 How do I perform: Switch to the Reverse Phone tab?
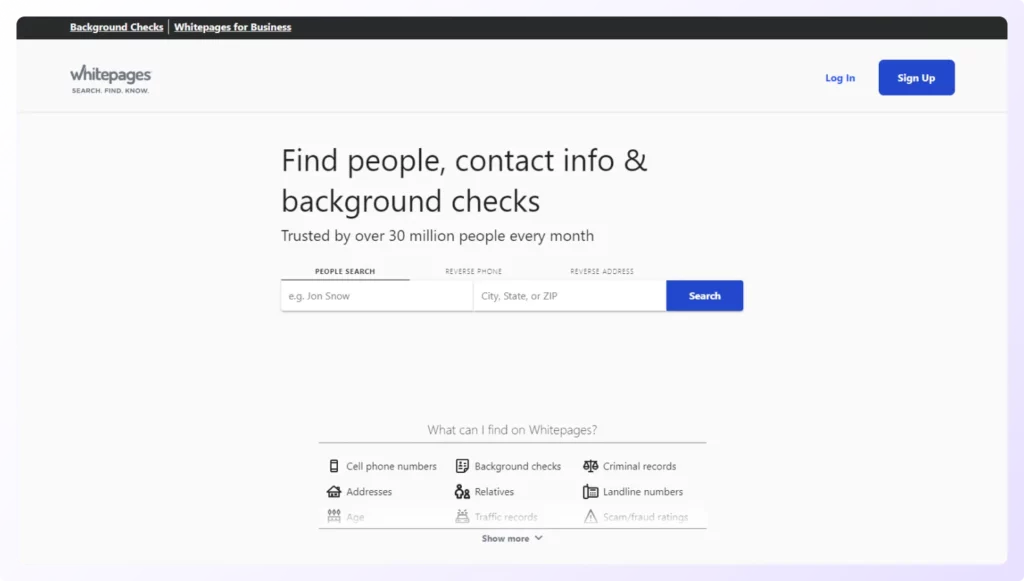pyautogui.click(x=476, y=270)
